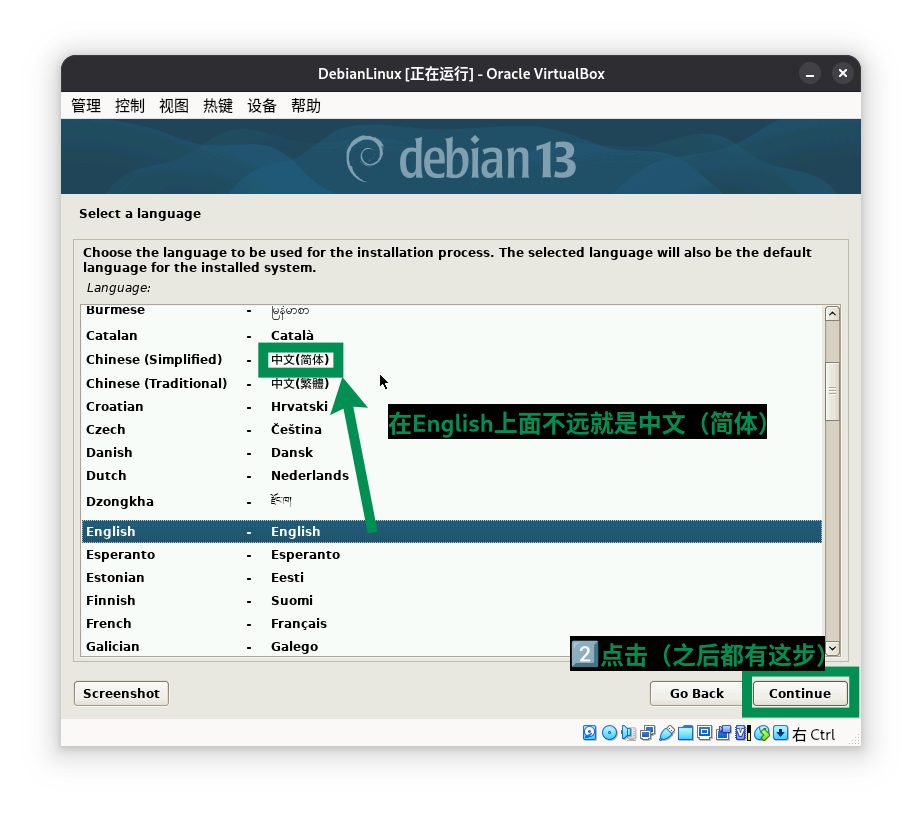Viewport: 922px width, 813px height.
Task: Select the Finnish language row
Action: 452,600
